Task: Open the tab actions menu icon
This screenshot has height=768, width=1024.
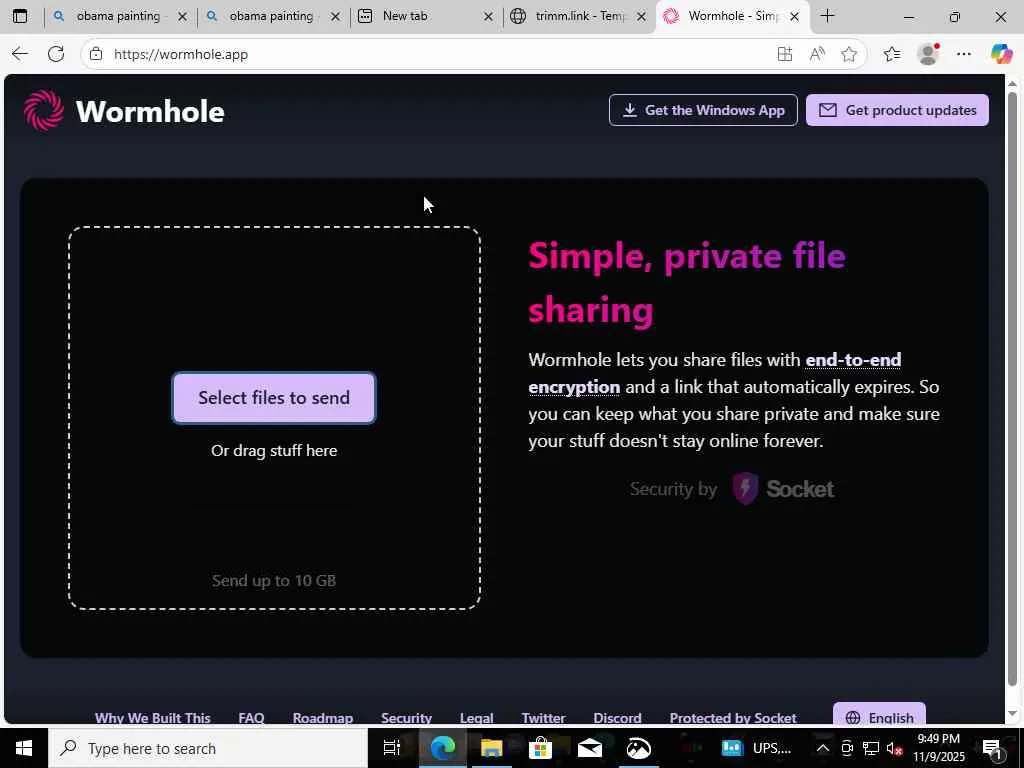Action: coord(20,16)
